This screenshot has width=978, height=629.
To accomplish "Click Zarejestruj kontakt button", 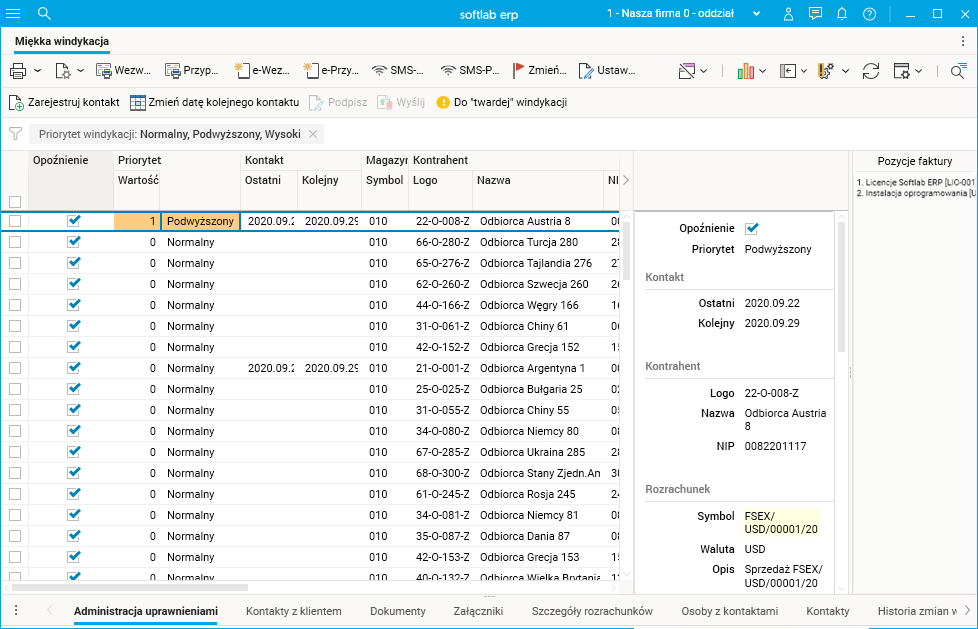I will click(65, 102).
